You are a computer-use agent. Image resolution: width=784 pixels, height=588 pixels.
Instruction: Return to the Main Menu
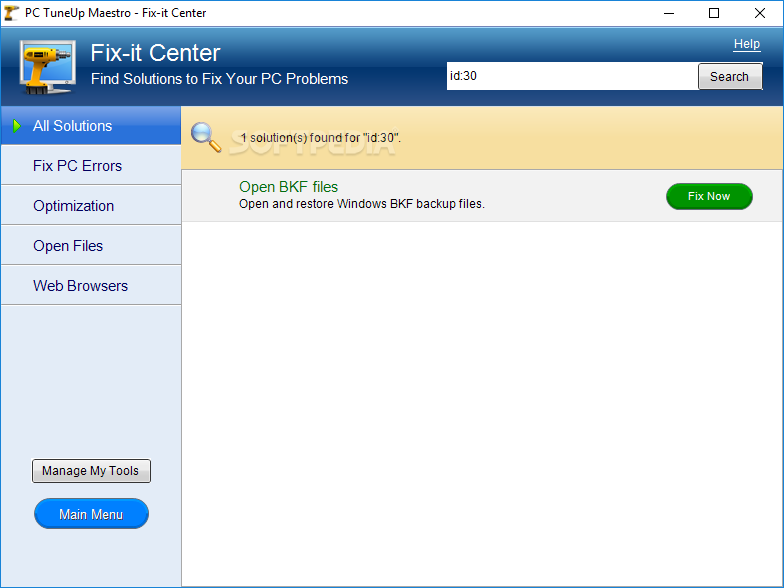click(91, 514)
